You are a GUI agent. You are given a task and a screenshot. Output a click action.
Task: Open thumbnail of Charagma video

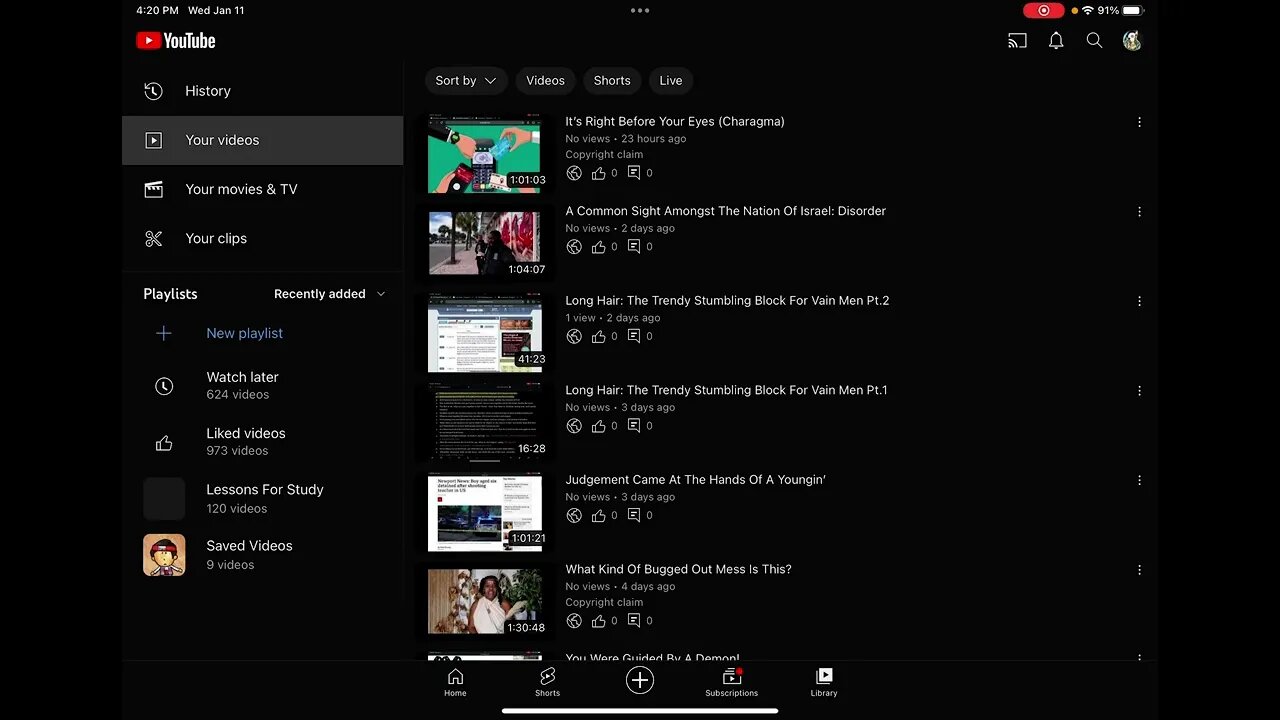coord(485,153)
